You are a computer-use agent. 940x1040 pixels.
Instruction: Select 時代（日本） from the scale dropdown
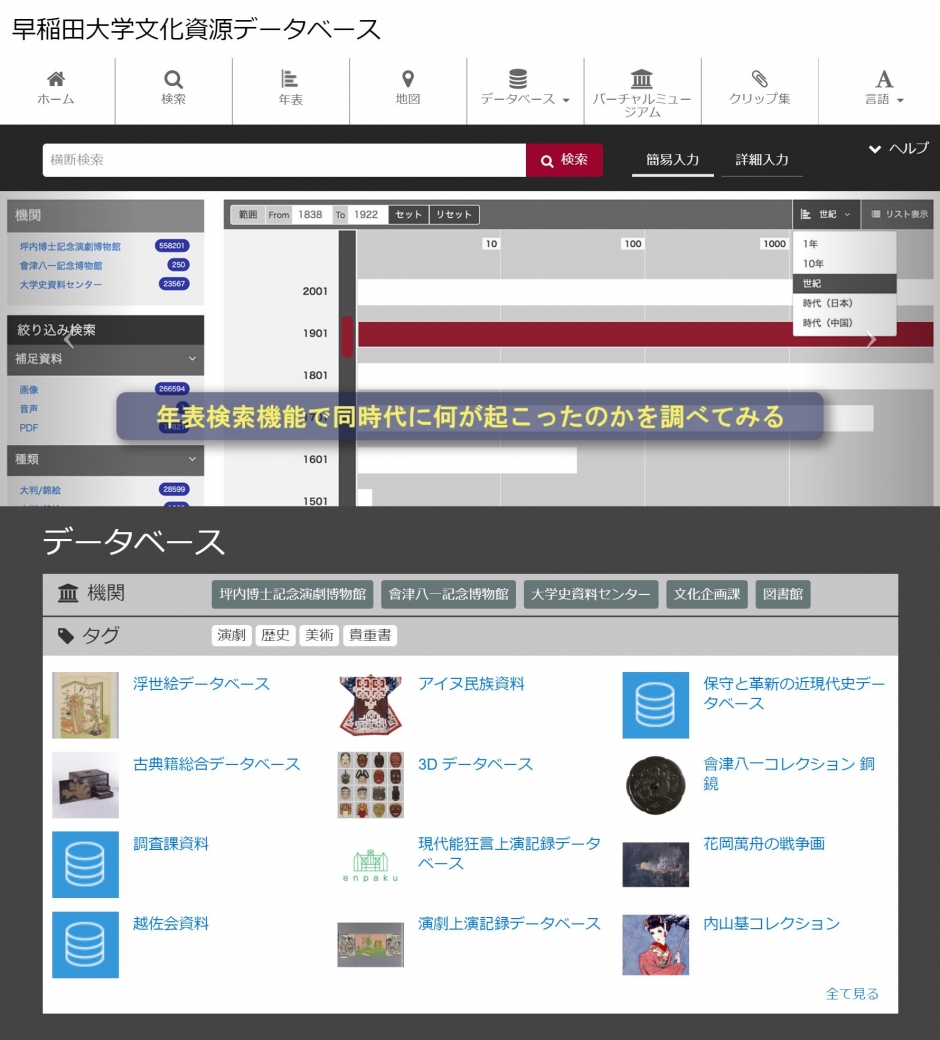tap(844, 303)
